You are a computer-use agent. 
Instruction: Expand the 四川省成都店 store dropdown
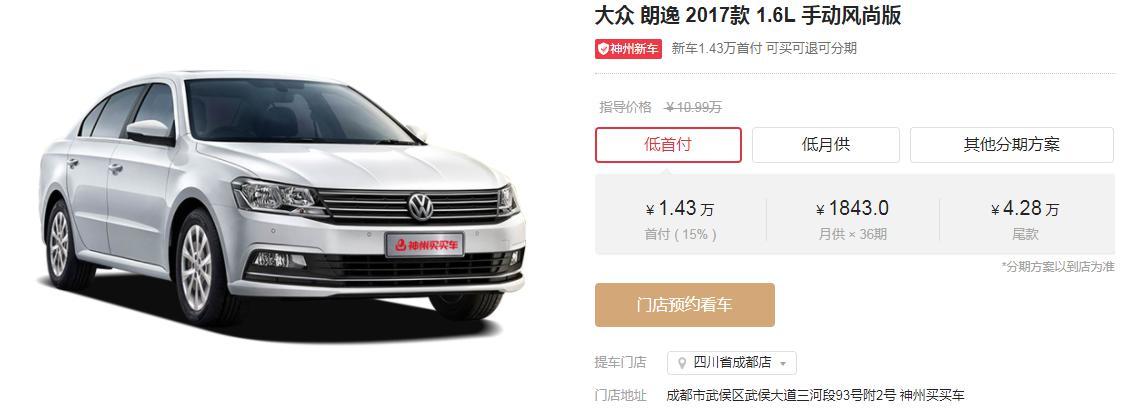[x=731, y=363]
